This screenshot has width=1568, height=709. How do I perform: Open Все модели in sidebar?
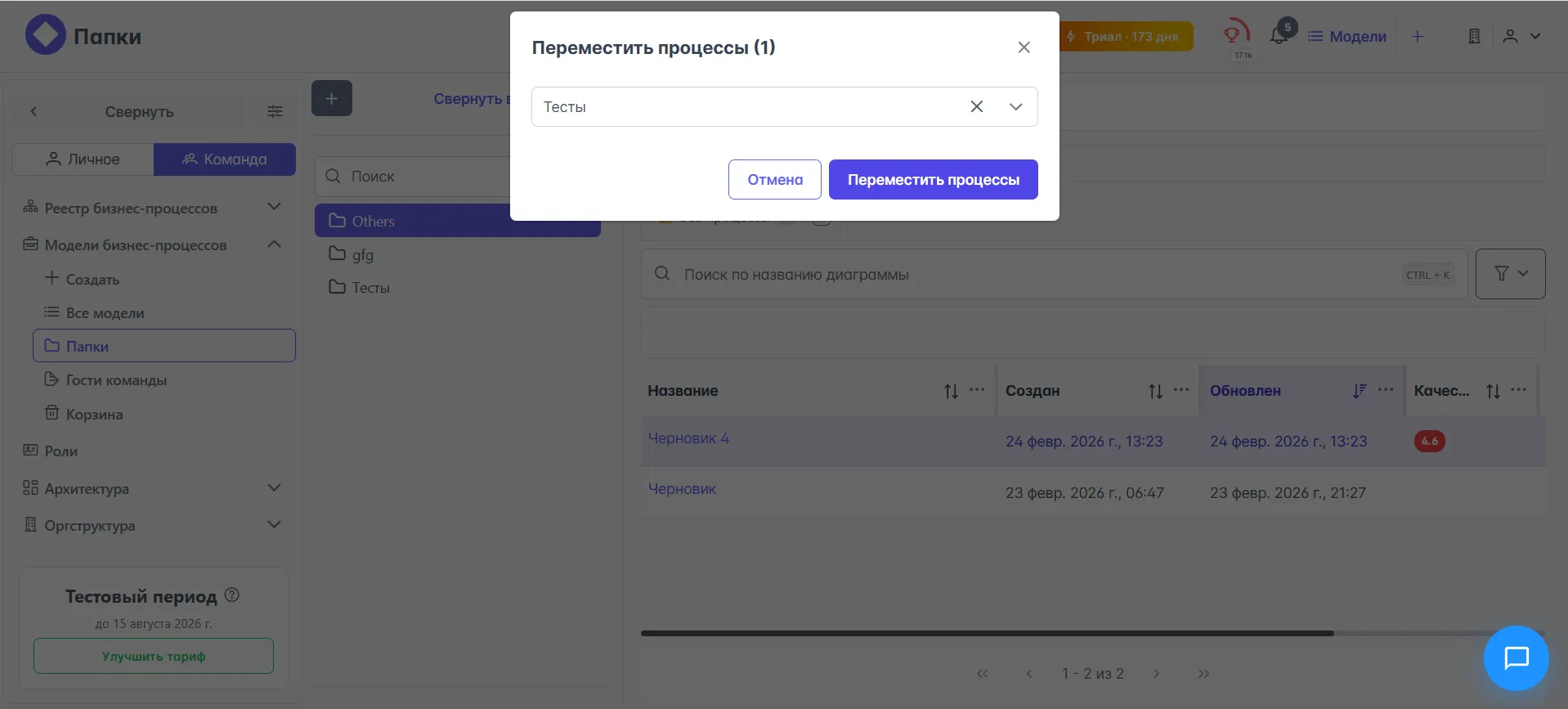(x=105, y=313)
